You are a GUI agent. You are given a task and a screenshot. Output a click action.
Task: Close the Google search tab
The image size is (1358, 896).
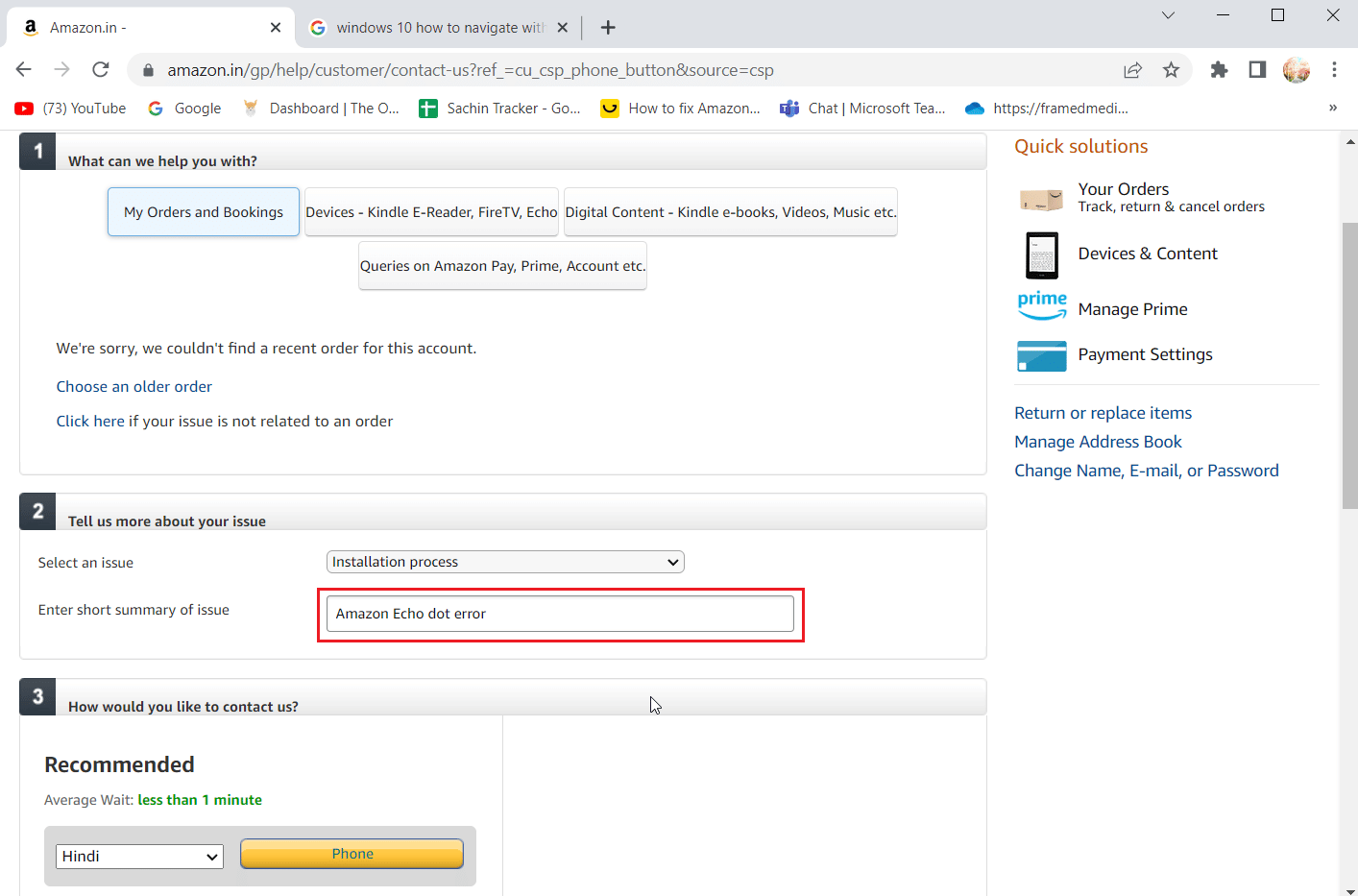563,27
